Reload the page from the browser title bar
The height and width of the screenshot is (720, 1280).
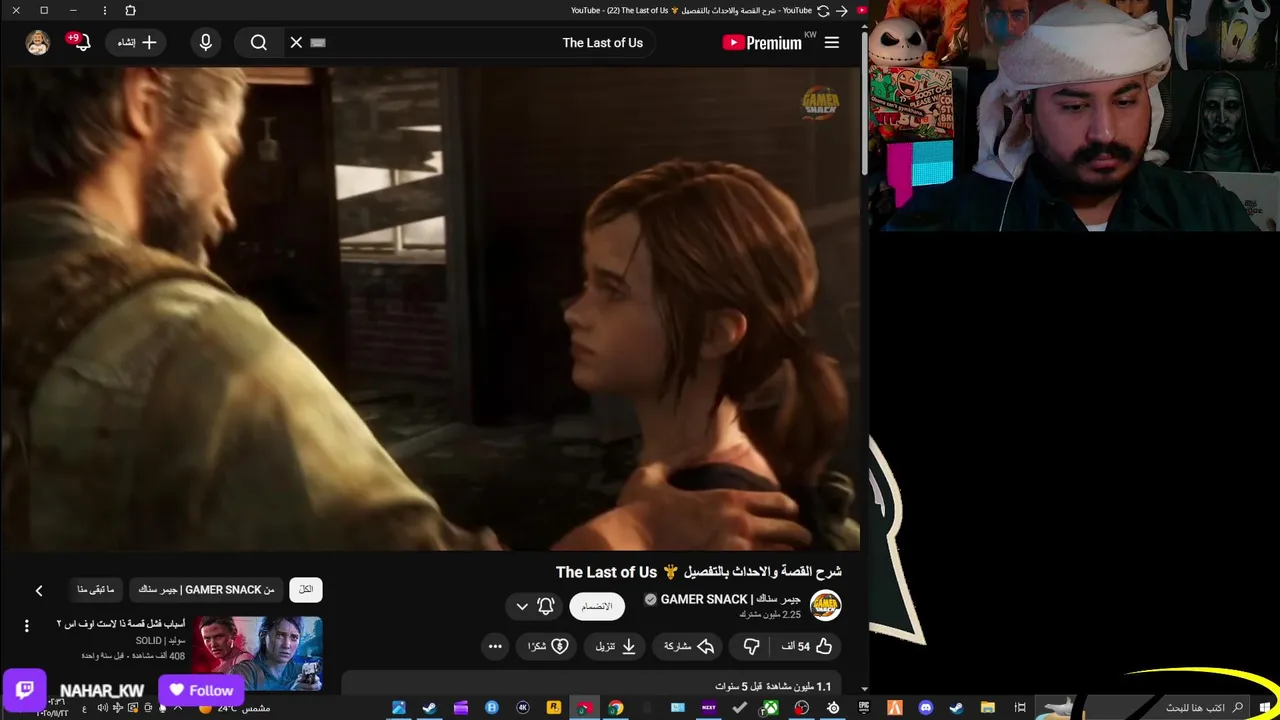point(823,10)
